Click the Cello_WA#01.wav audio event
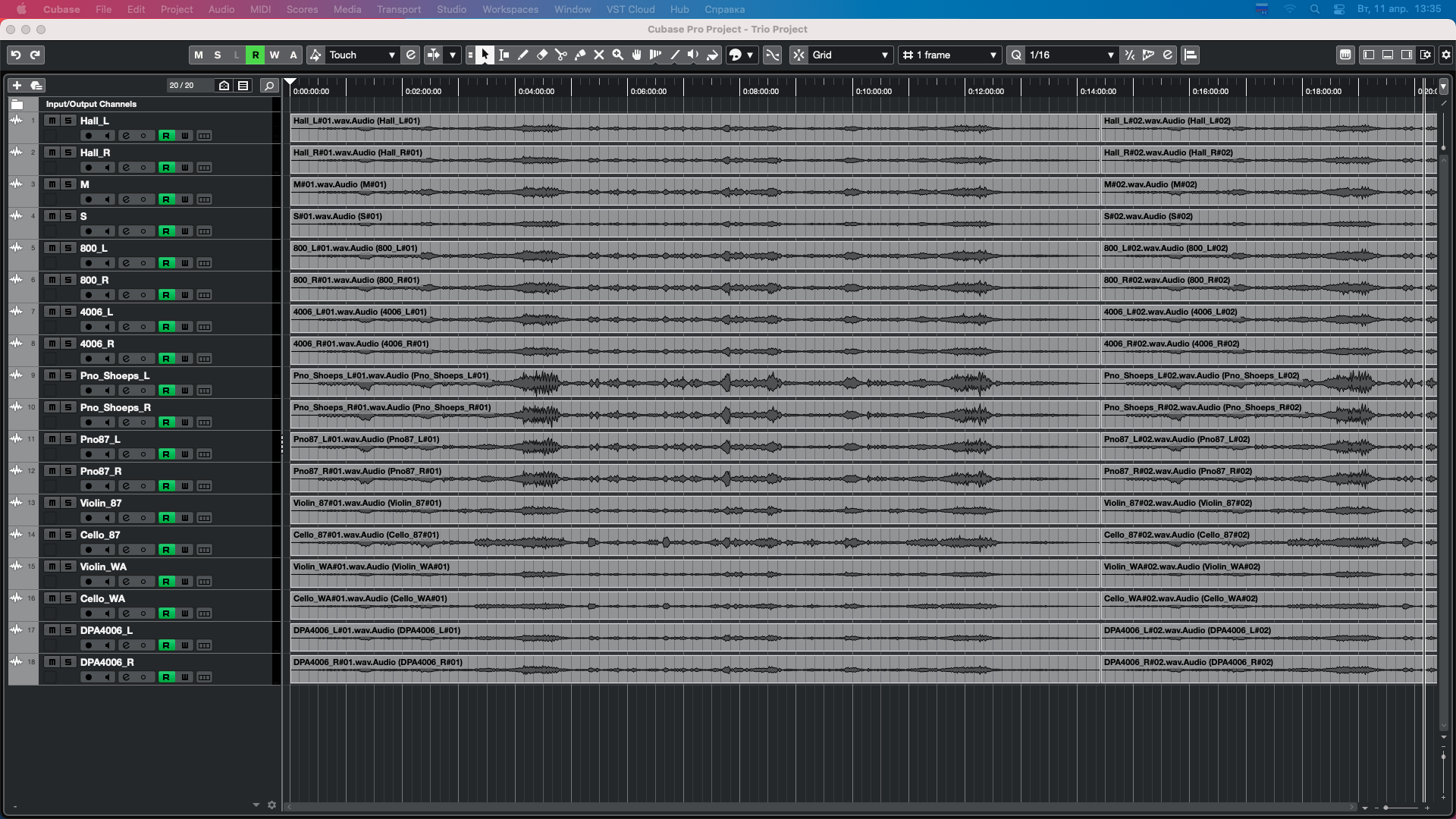The height and width of the screenshot is (819, 1456). (695, 605)
